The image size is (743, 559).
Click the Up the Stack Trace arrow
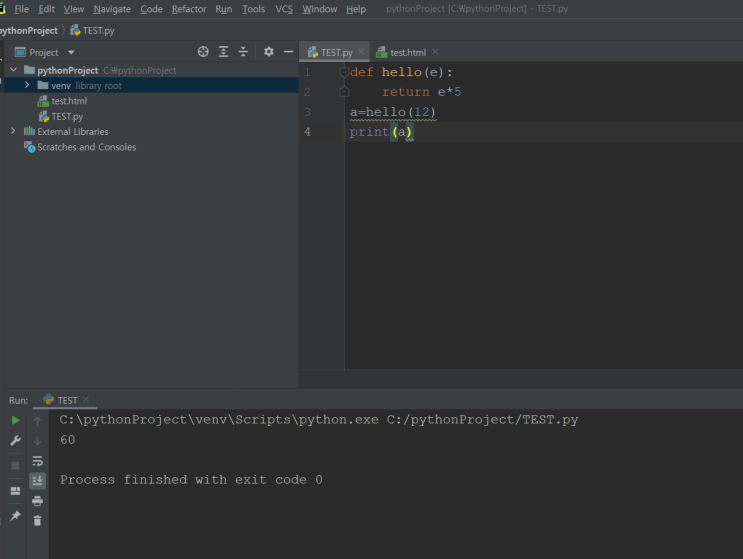tap(37, 421)
